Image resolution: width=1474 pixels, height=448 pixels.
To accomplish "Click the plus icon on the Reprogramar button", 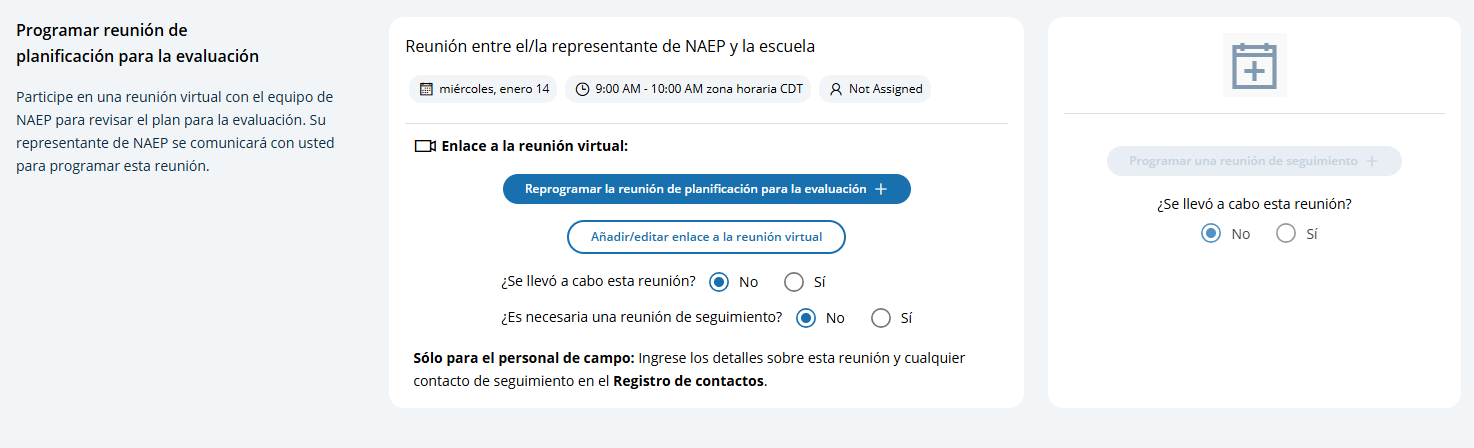I will tap(881, 189).
